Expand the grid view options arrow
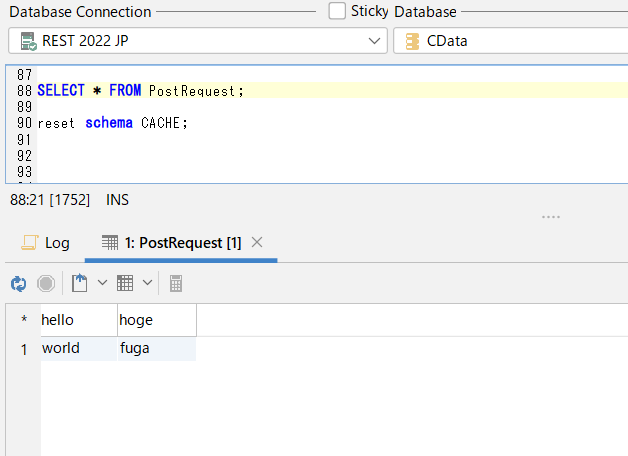Image resolution: width=628 pixels, height=456 pixels. click(x=148, y=284)
